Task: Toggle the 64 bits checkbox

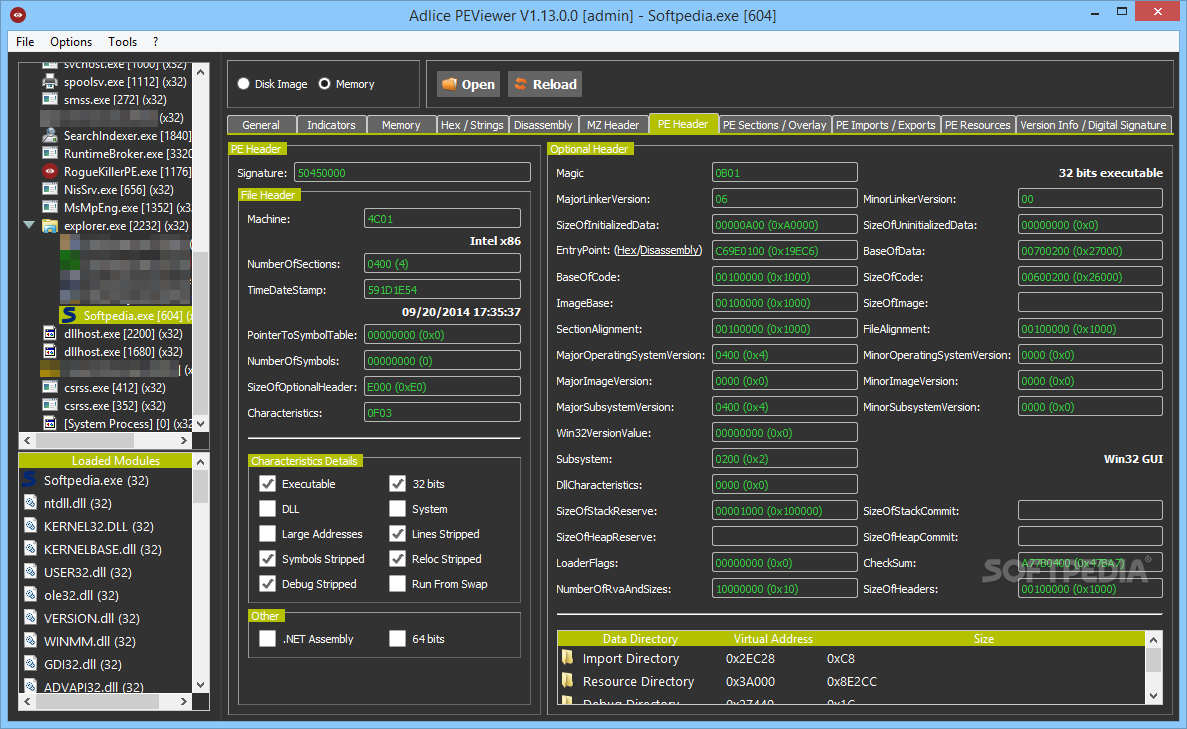Action: 397,639
